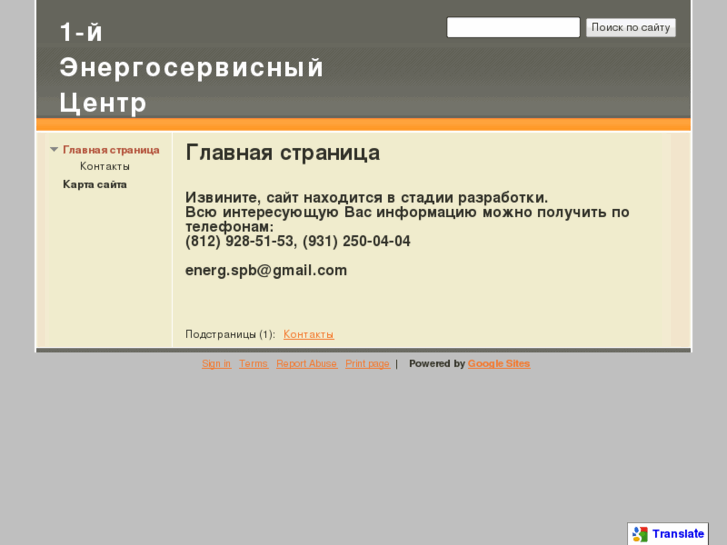Open the Terms footer link
The height and width of the screenshot is (545, 727).
point(253,364)
